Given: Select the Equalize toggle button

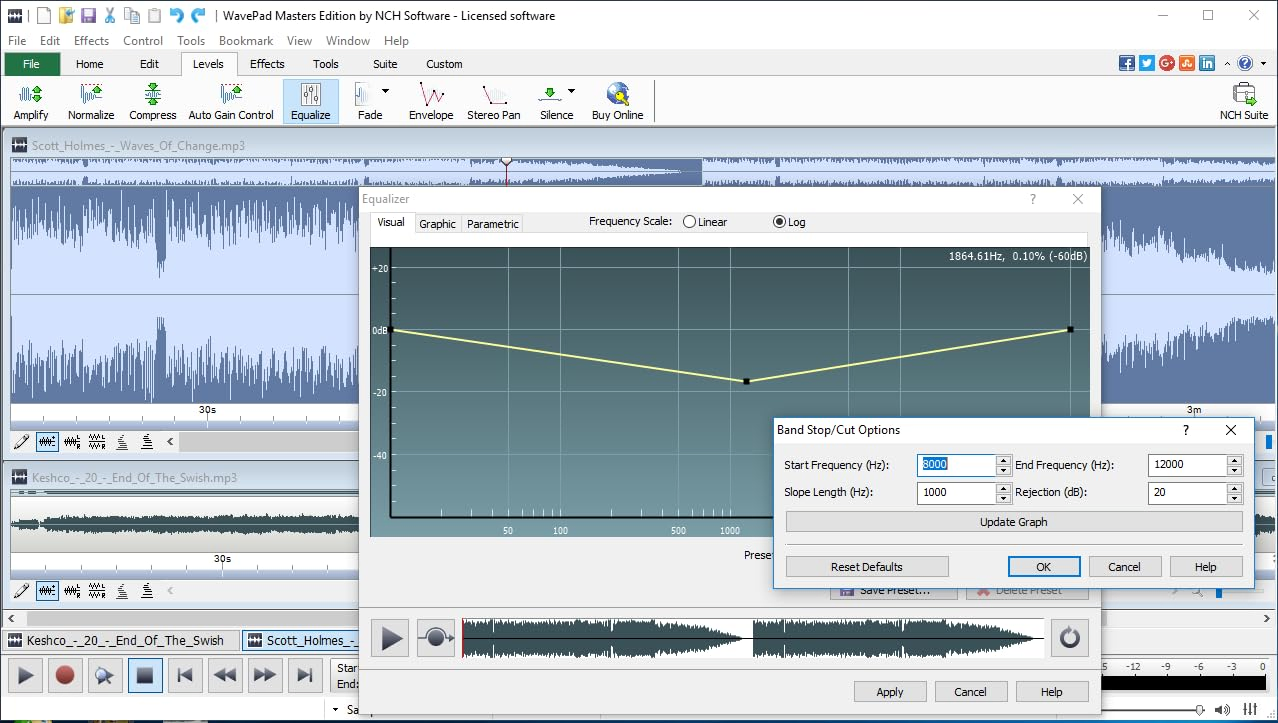Looking at the screenshot, I should 310,100.
